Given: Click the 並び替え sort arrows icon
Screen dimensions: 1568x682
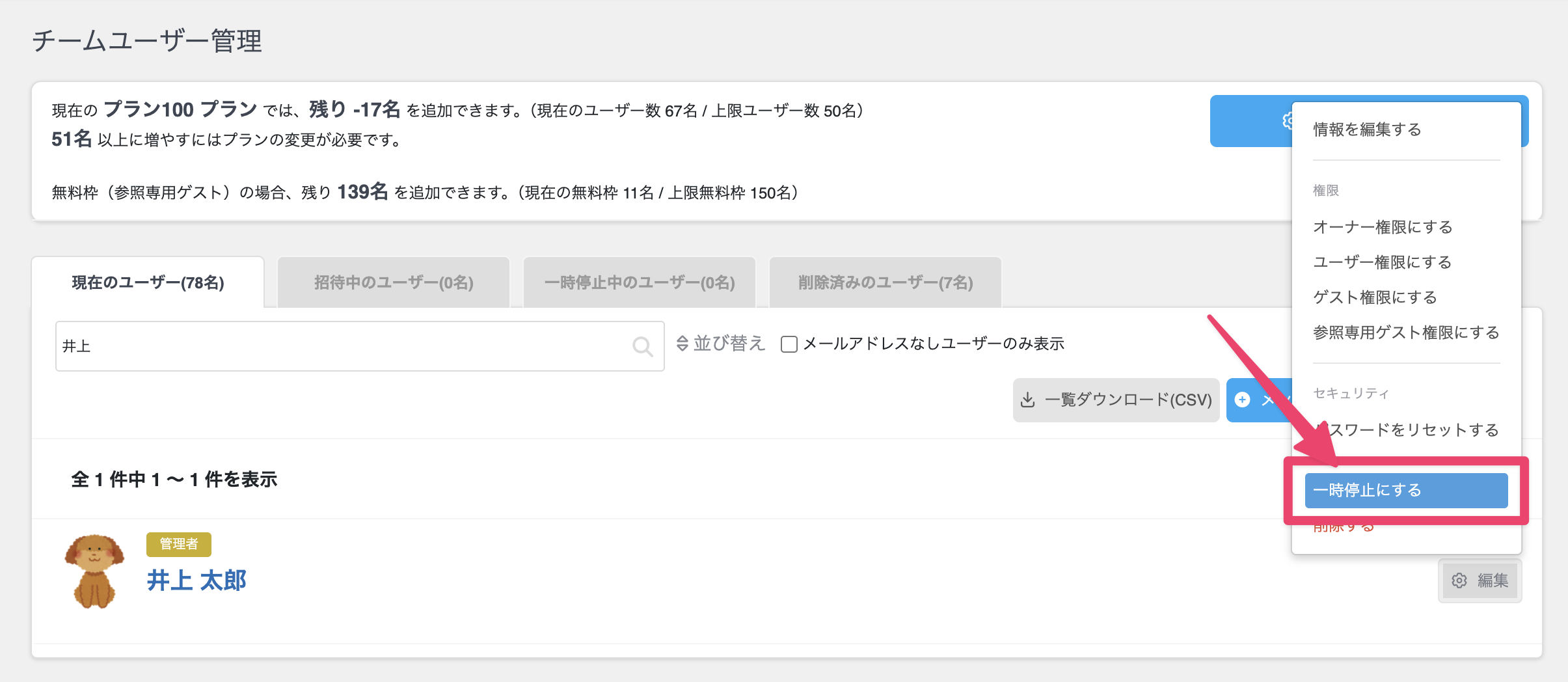Looking at the screenshot, I should pyautogui.click(x=682, y=343).
